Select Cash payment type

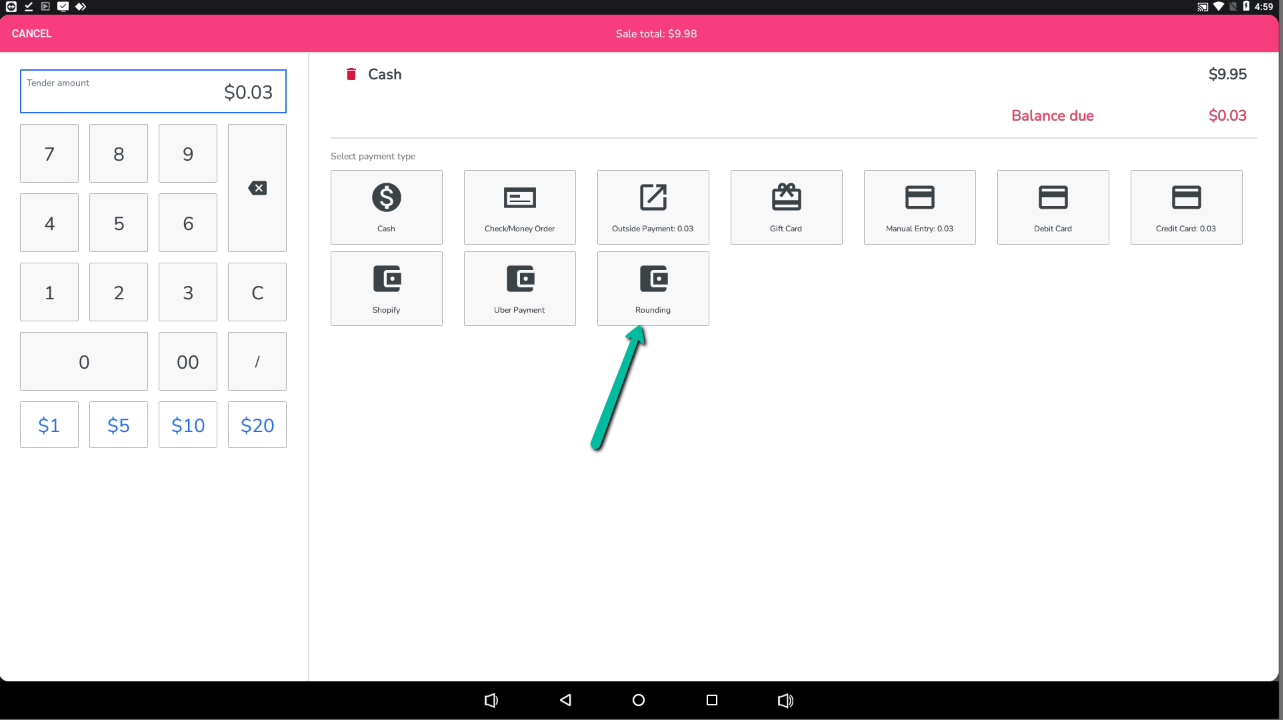[386, 207]
